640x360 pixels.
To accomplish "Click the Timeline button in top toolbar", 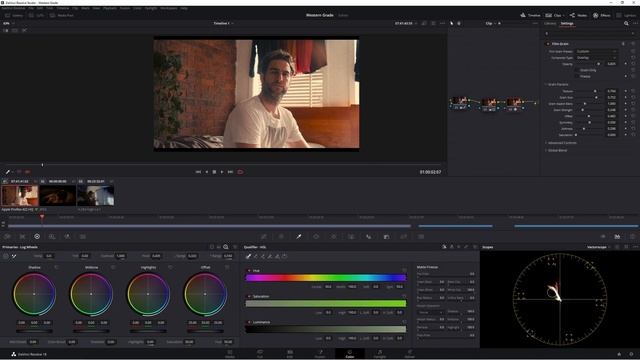I will [x=530, y=15].
